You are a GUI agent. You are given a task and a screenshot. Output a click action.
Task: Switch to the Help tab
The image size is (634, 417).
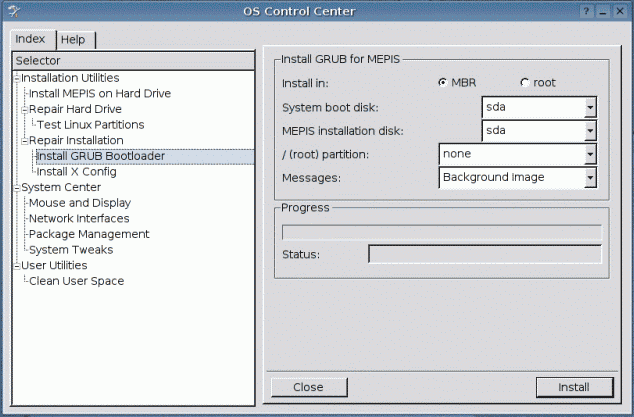tap(76, 40)
